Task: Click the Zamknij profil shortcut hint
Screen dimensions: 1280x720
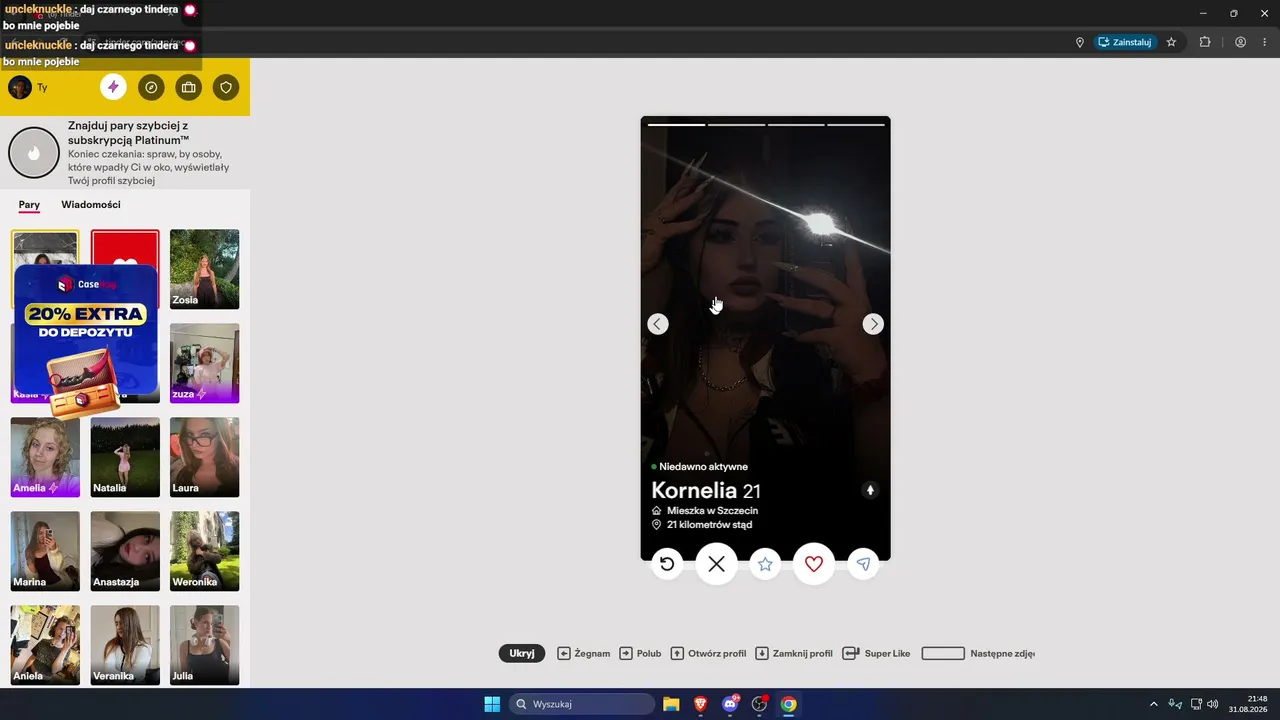Action: tap(794, 653)
